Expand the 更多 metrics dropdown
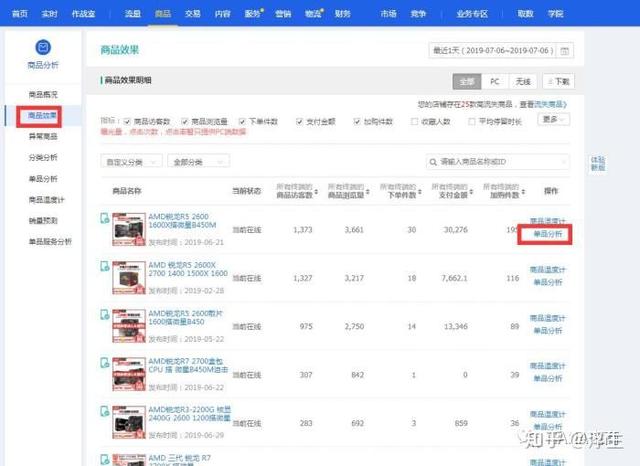640x466 pixels. [x=553, y=119]
